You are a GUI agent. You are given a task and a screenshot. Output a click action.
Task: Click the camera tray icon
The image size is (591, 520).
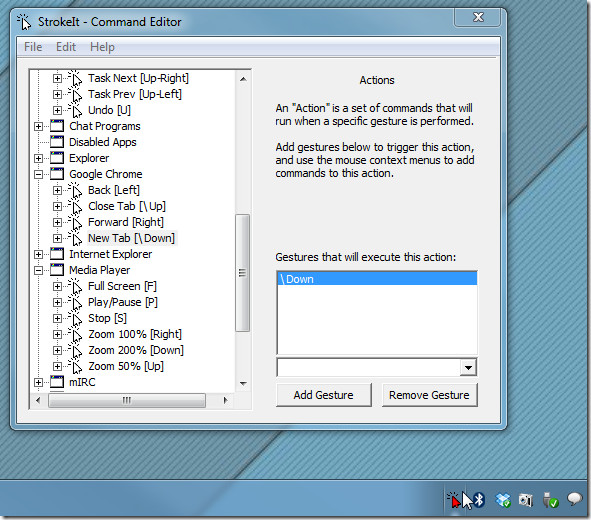[x=525, y=500]
